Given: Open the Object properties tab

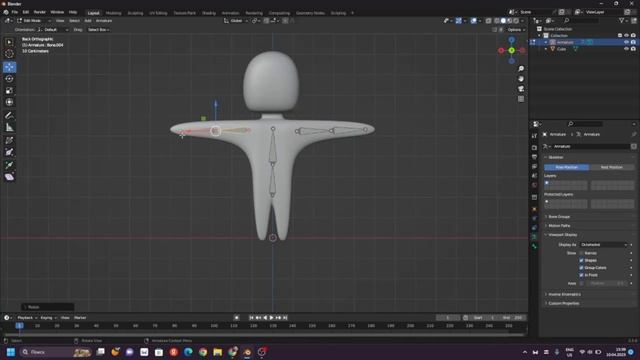Looking at the screenshot, I should (534, 209).
